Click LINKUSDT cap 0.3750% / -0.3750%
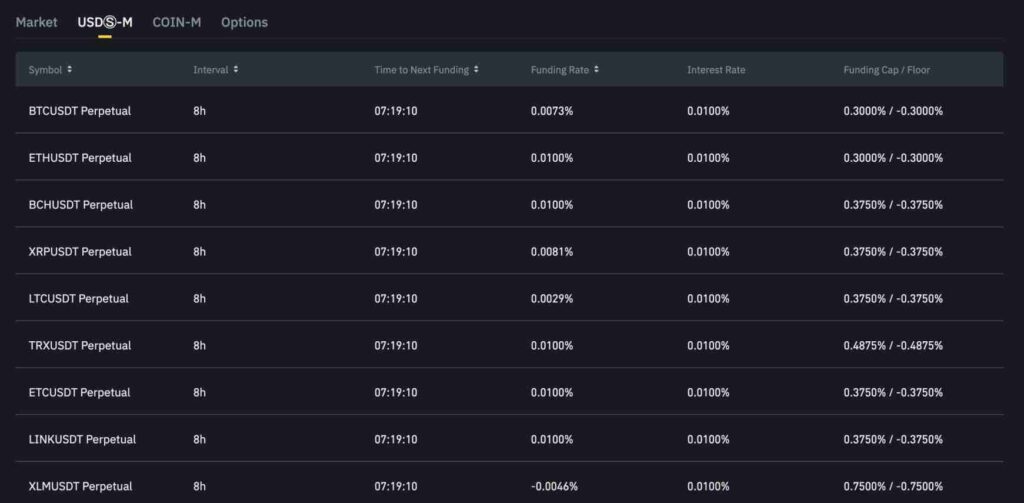Viewport: 1024px width, 503px height. (893, 440)
